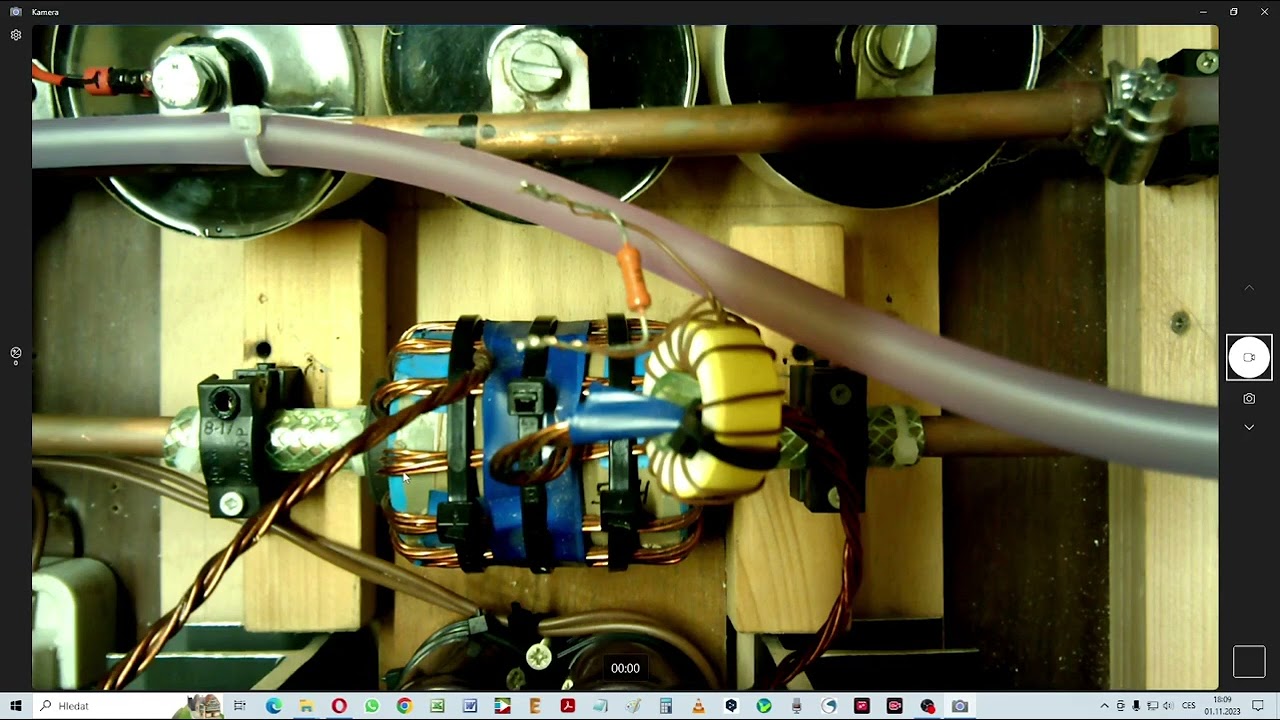Open the network status tray icon
The height and width of the screenshot is (720, 1280).
tap(1152, 706)
